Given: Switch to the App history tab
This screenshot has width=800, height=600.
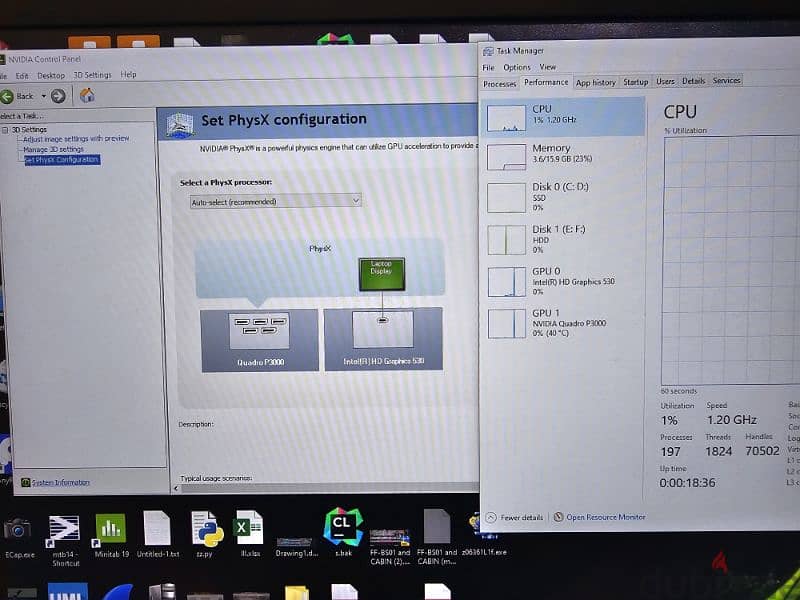Looking at the screenshot, I should (x=595, y=82).
